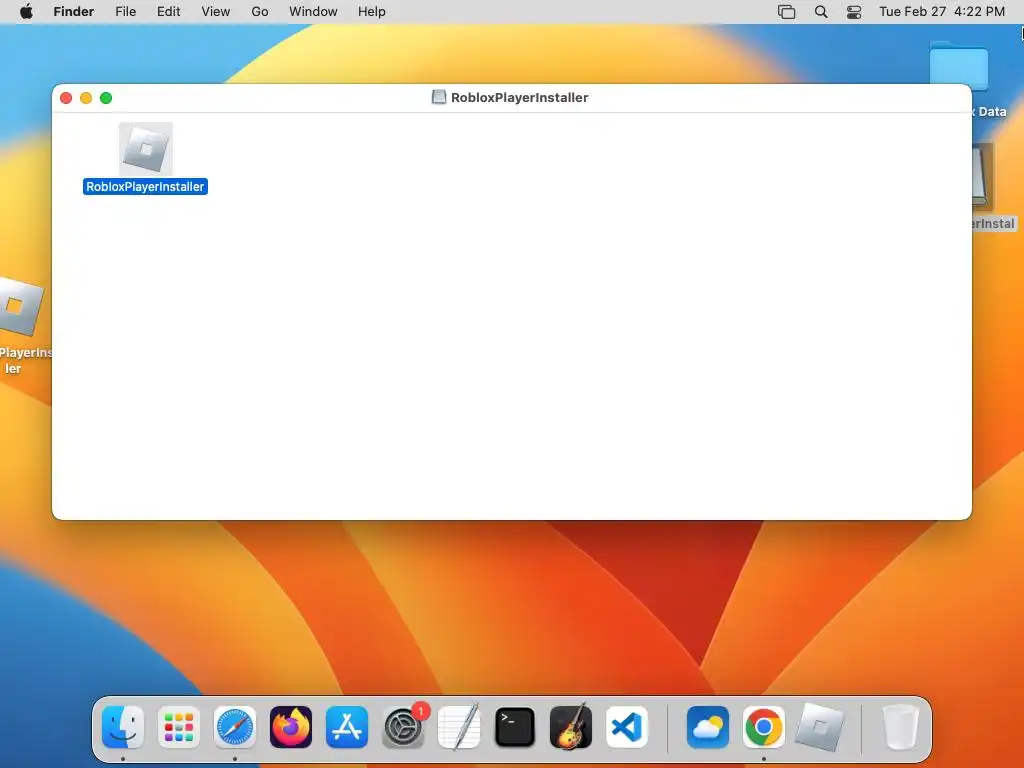Open Finder from the Dock
This screenshot has height=768, width=1024.
(x=123, y=727)
